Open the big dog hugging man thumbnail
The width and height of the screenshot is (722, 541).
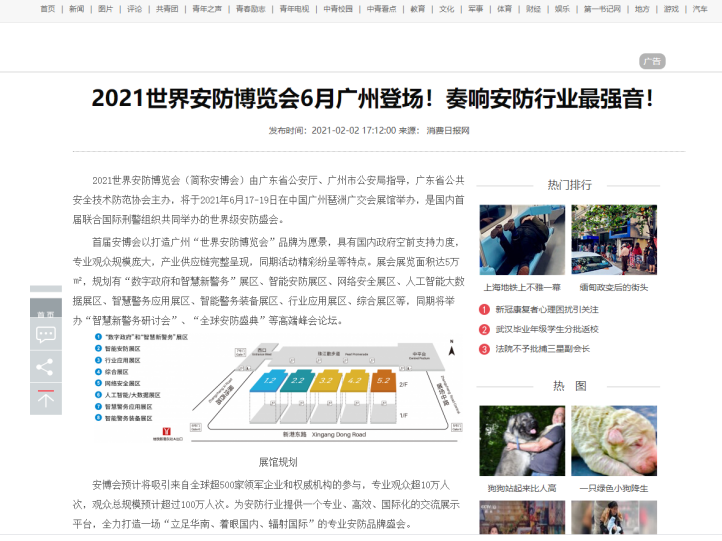pyautogui.click(x=522, y=441)
